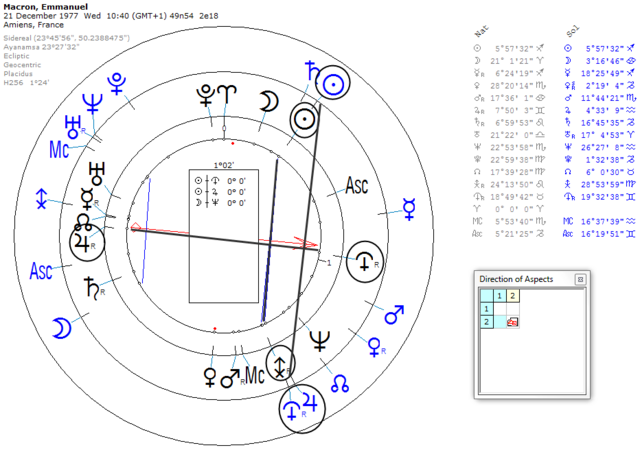Click the black natal North Node glyph
The height and width of the screenshot is (450, 640).
point(83,223)
